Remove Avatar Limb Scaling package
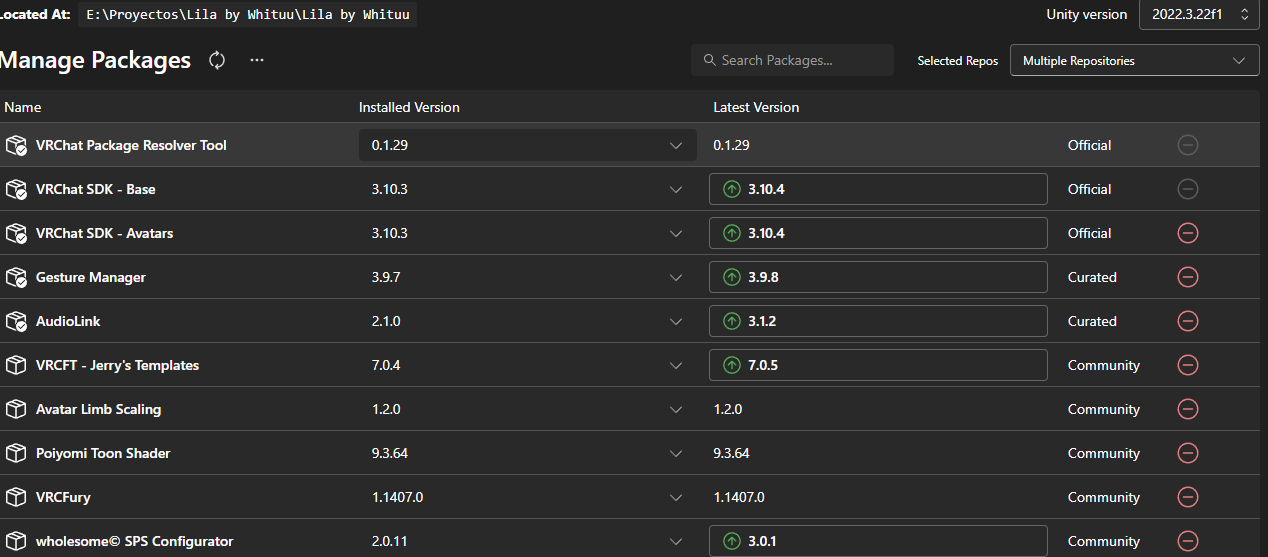This screenshot has height=557, width=1268. (1188, 409)
